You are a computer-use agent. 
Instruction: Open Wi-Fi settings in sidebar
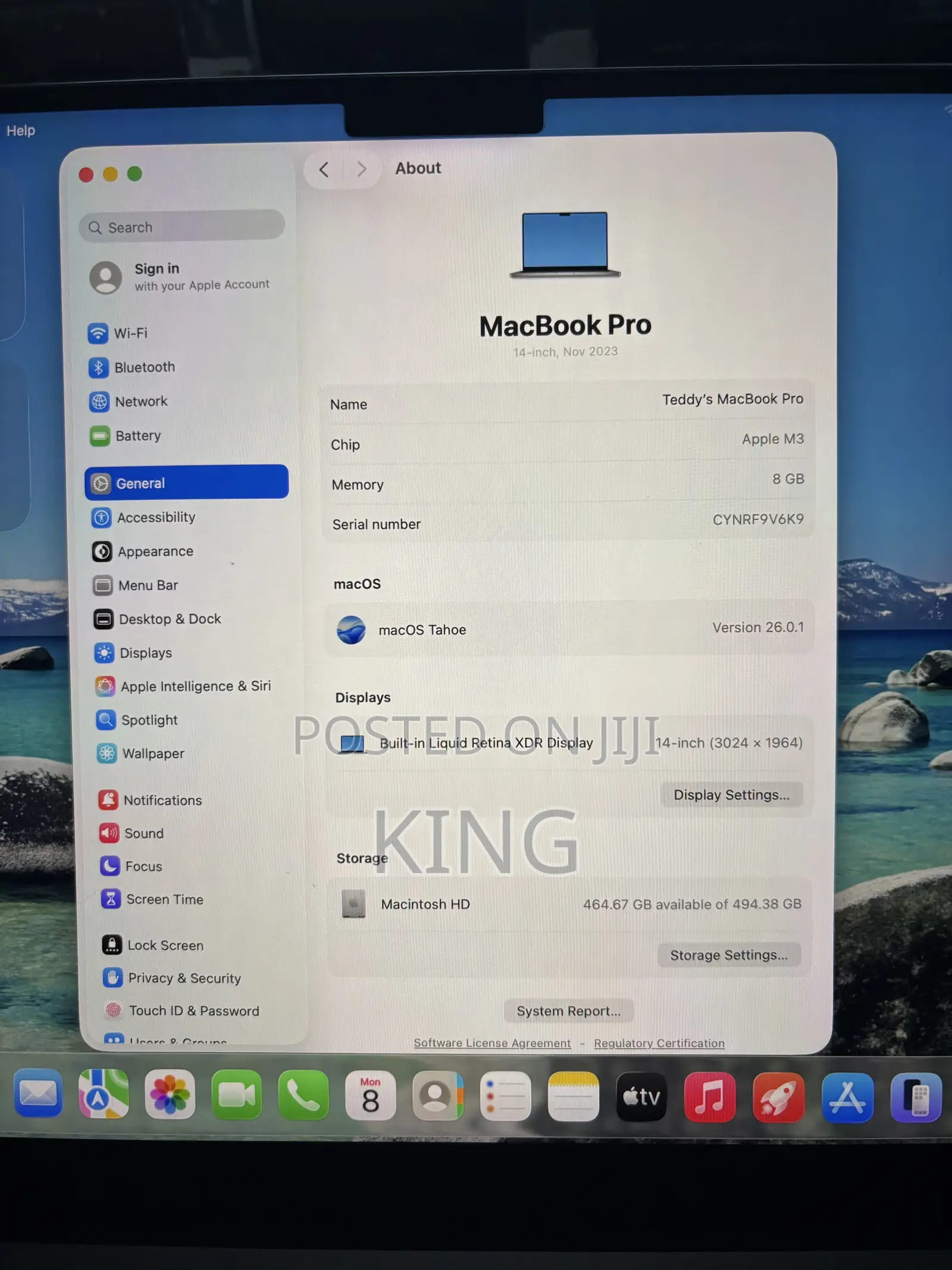tap(118, 333)
